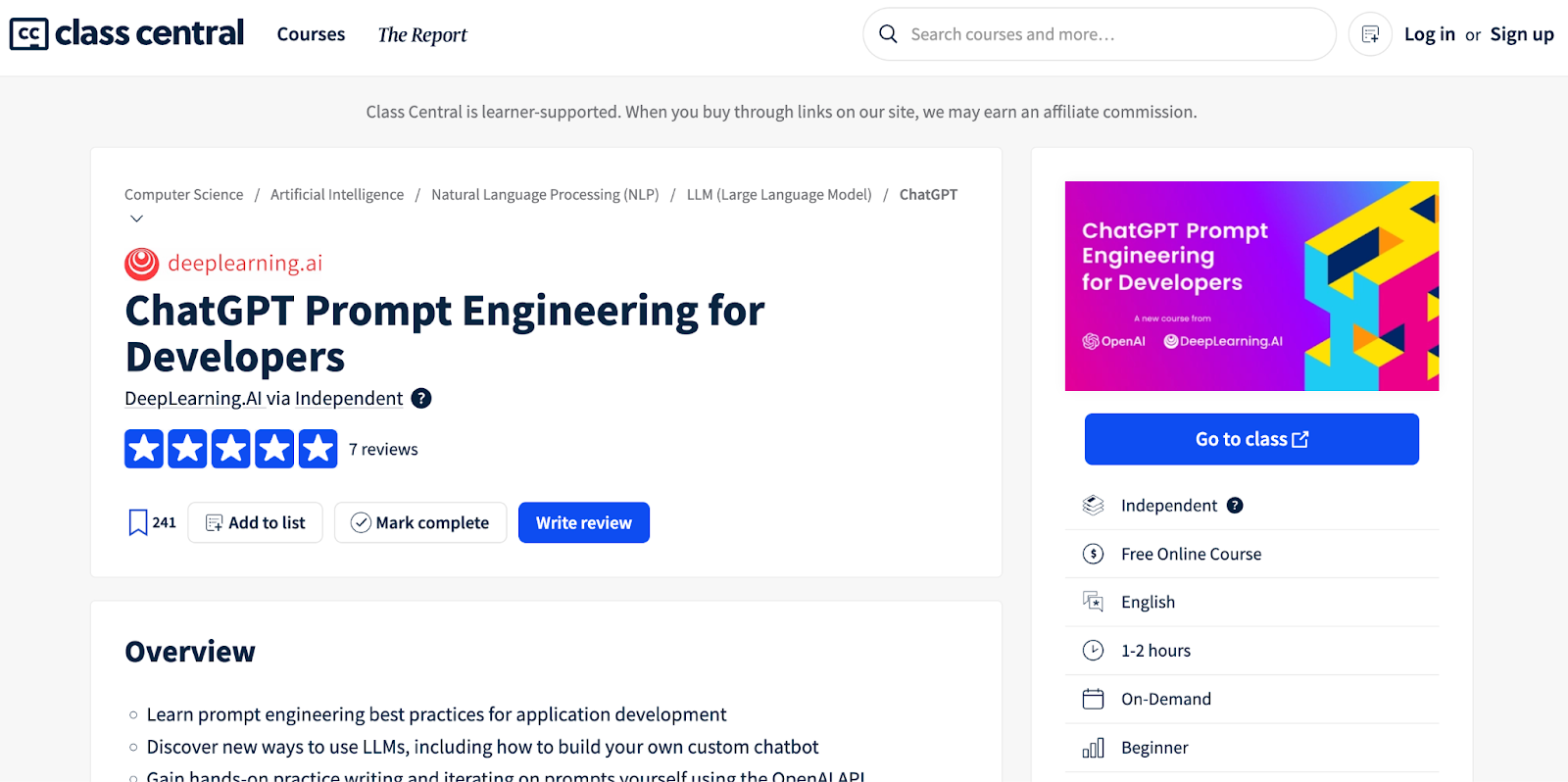1568x782 pixels.
Task: Open the 7 reviews link
Action: (383, 449)
